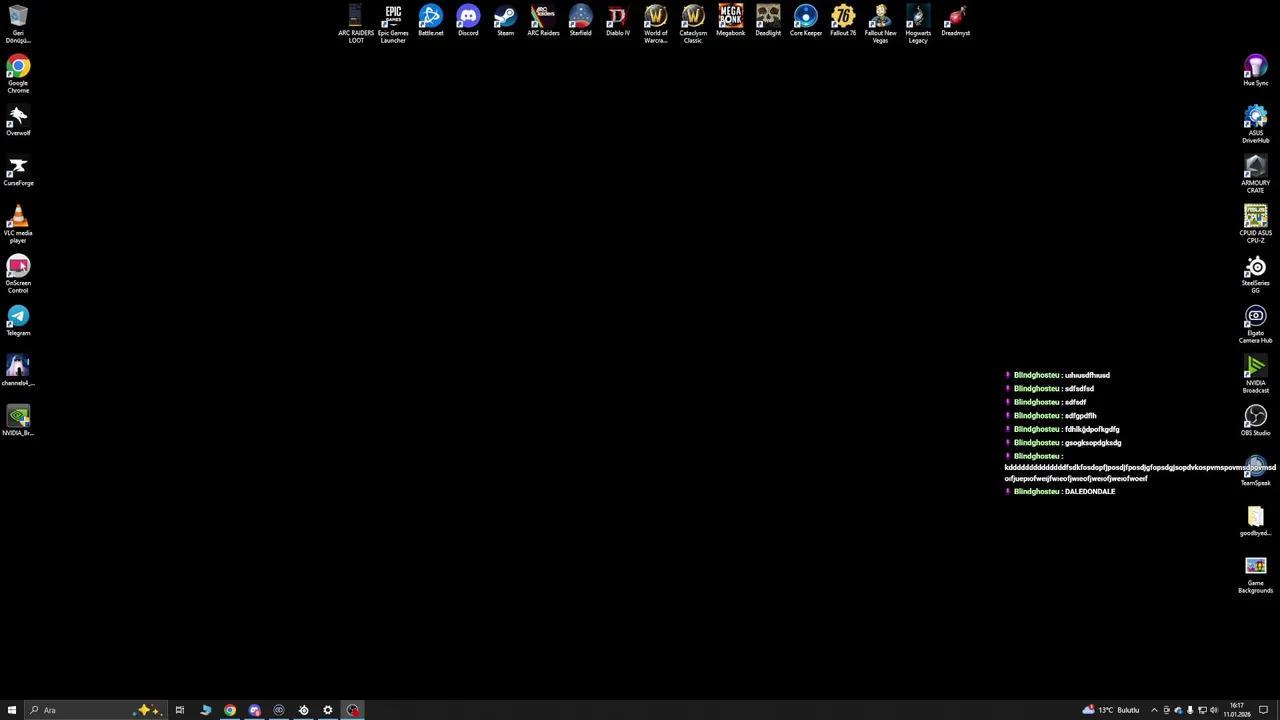Open Discord from the taskbar
This screenshot has width=1280, height=720.
pos(254,710)
